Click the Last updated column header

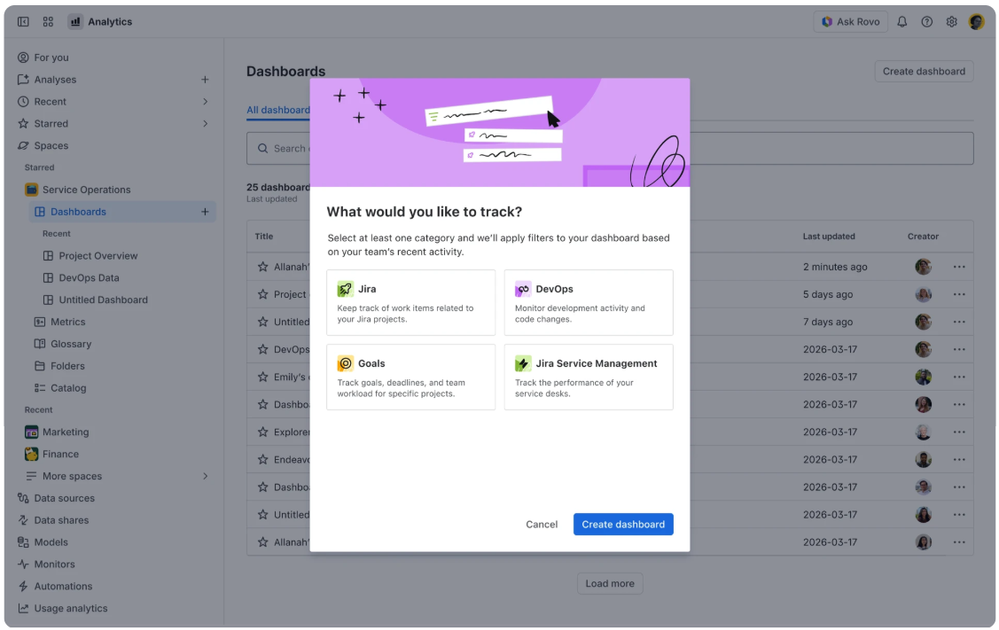tap(829, 236)
